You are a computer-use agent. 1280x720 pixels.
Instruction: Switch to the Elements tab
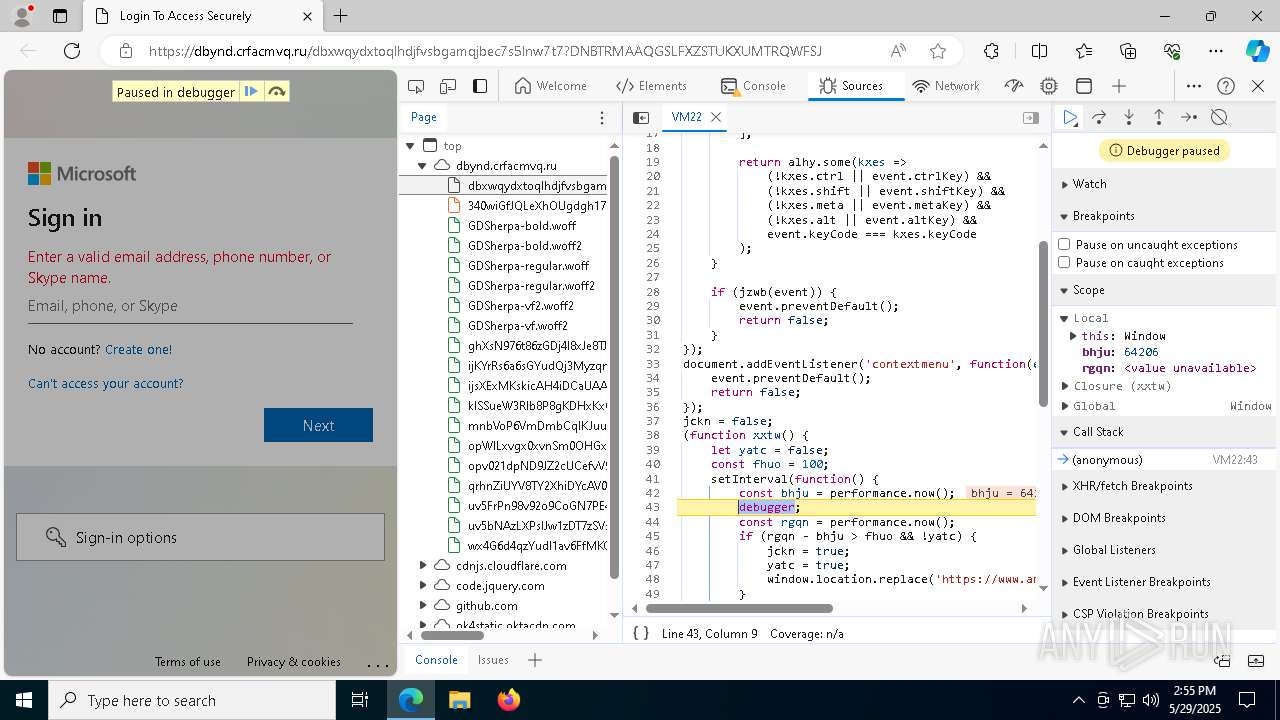click(x=651, y=86)
